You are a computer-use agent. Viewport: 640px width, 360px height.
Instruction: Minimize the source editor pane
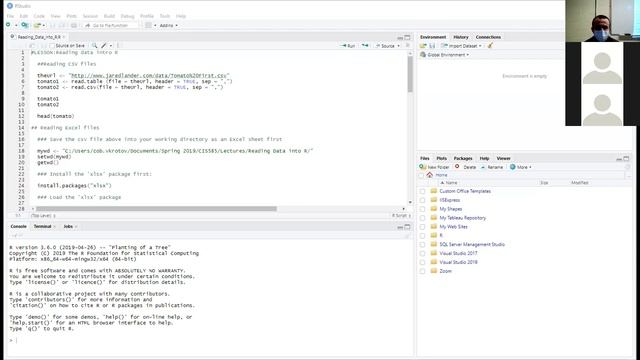click(x=400, y=38)
